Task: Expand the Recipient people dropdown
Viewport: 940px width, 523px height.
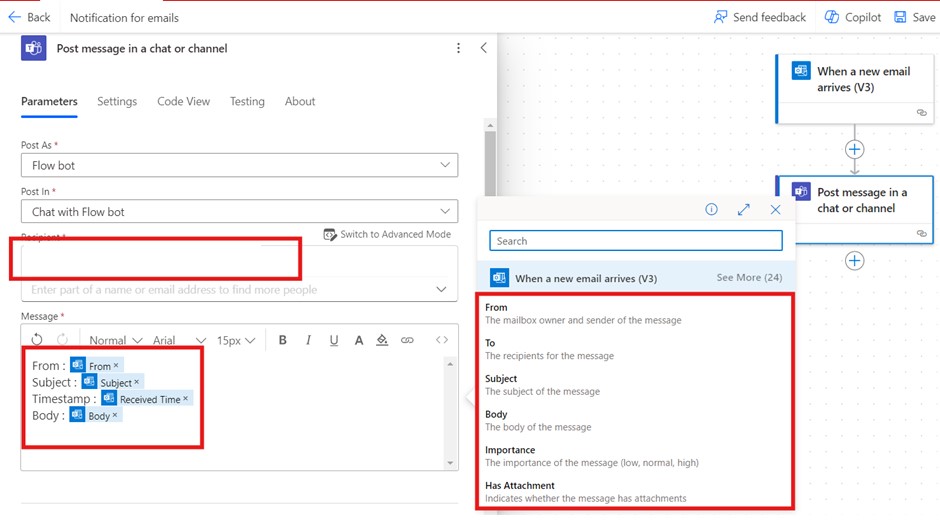Action: pos(441,290)
